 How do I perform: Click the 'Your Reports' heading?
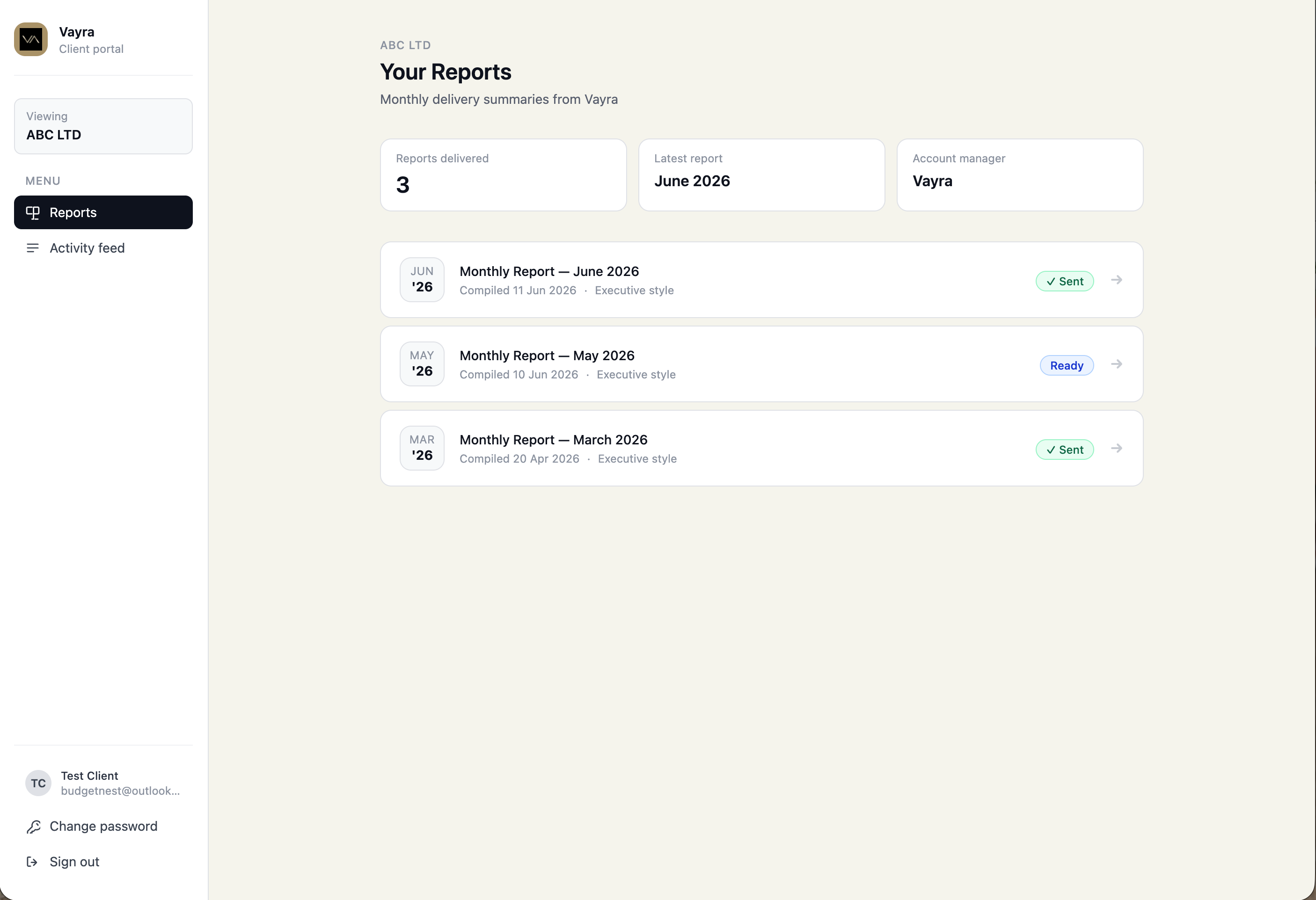pyautogui.click(x=446, y=73)
